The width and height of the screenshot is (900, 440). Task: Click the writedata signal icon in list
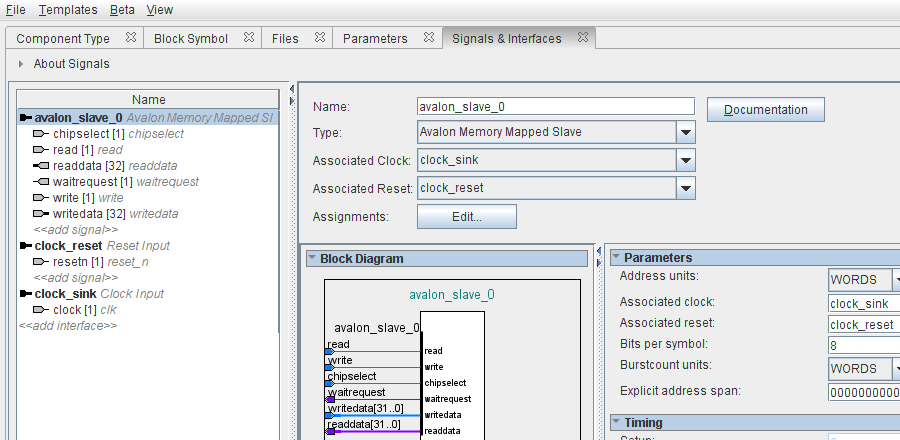click(x=41, y=214)
